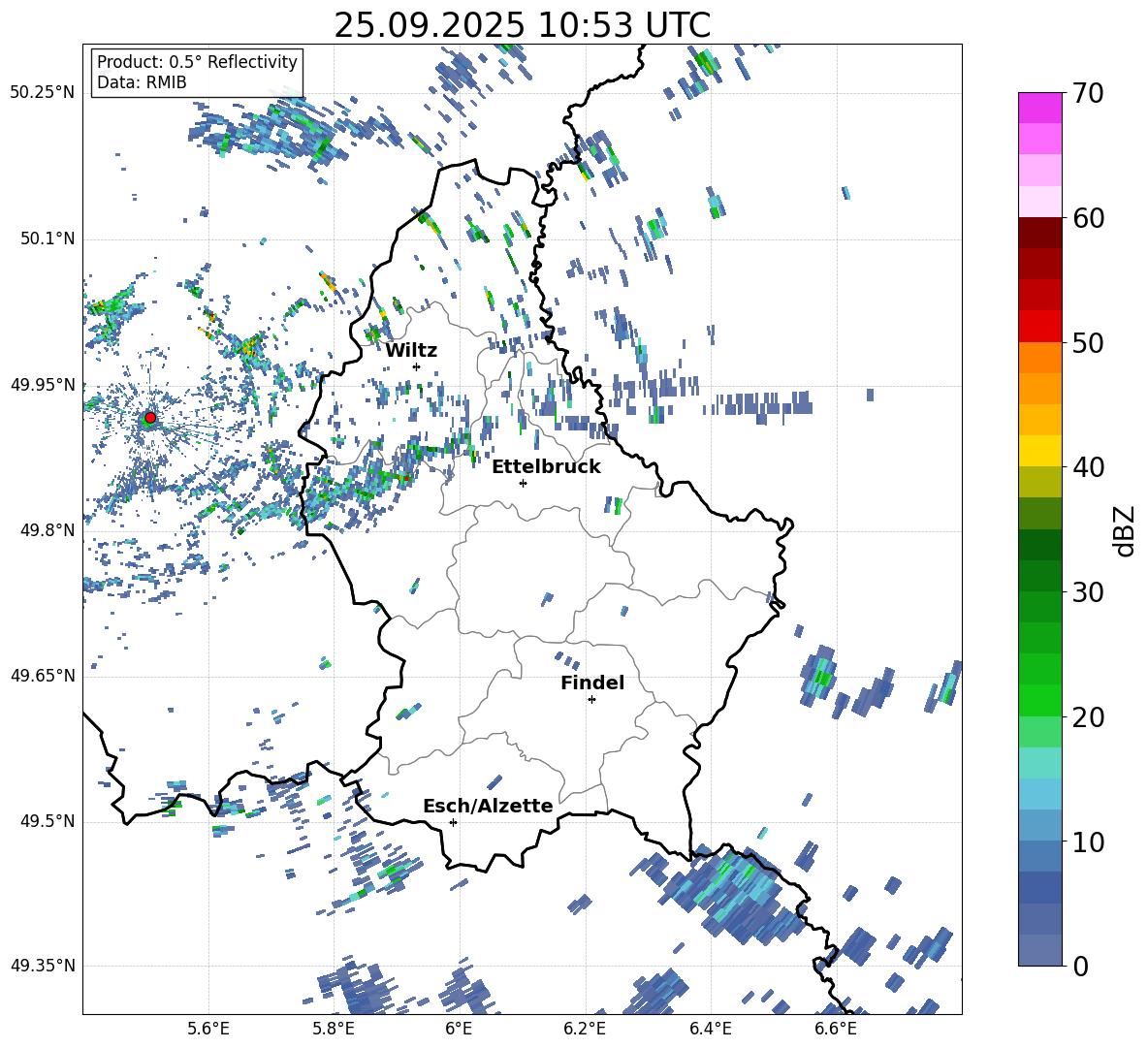Click the dark maroon swatch below 60
Screen dimensions: 1148x1048
tap(1039, 234)
